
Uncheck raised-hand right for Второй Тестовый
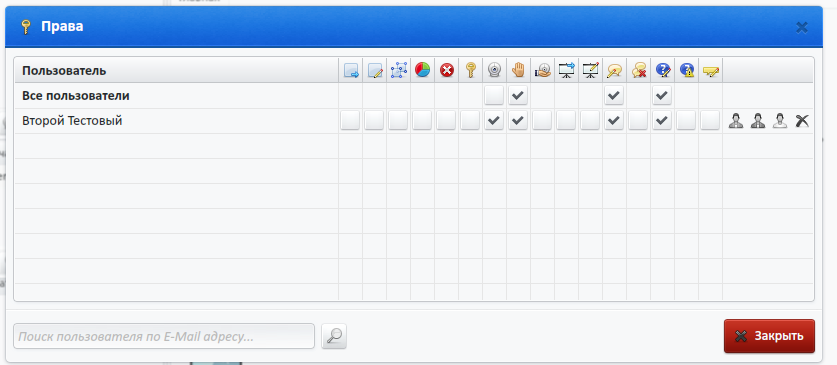pyautogui.click(x=518, y=121)
